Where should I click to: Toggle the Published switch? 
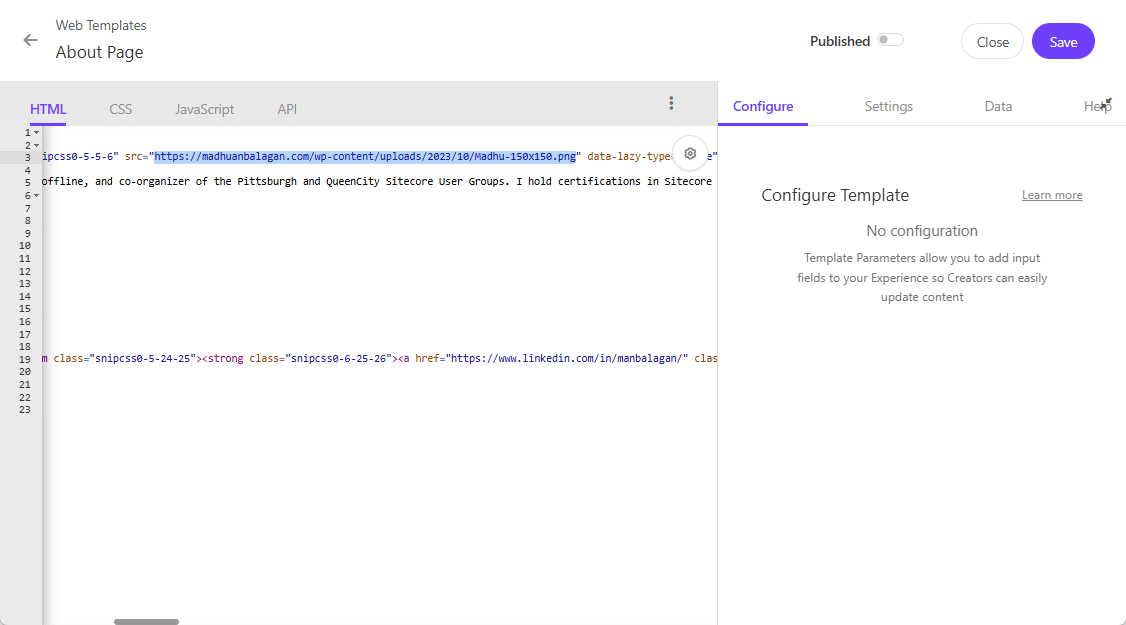click(889, 40)
